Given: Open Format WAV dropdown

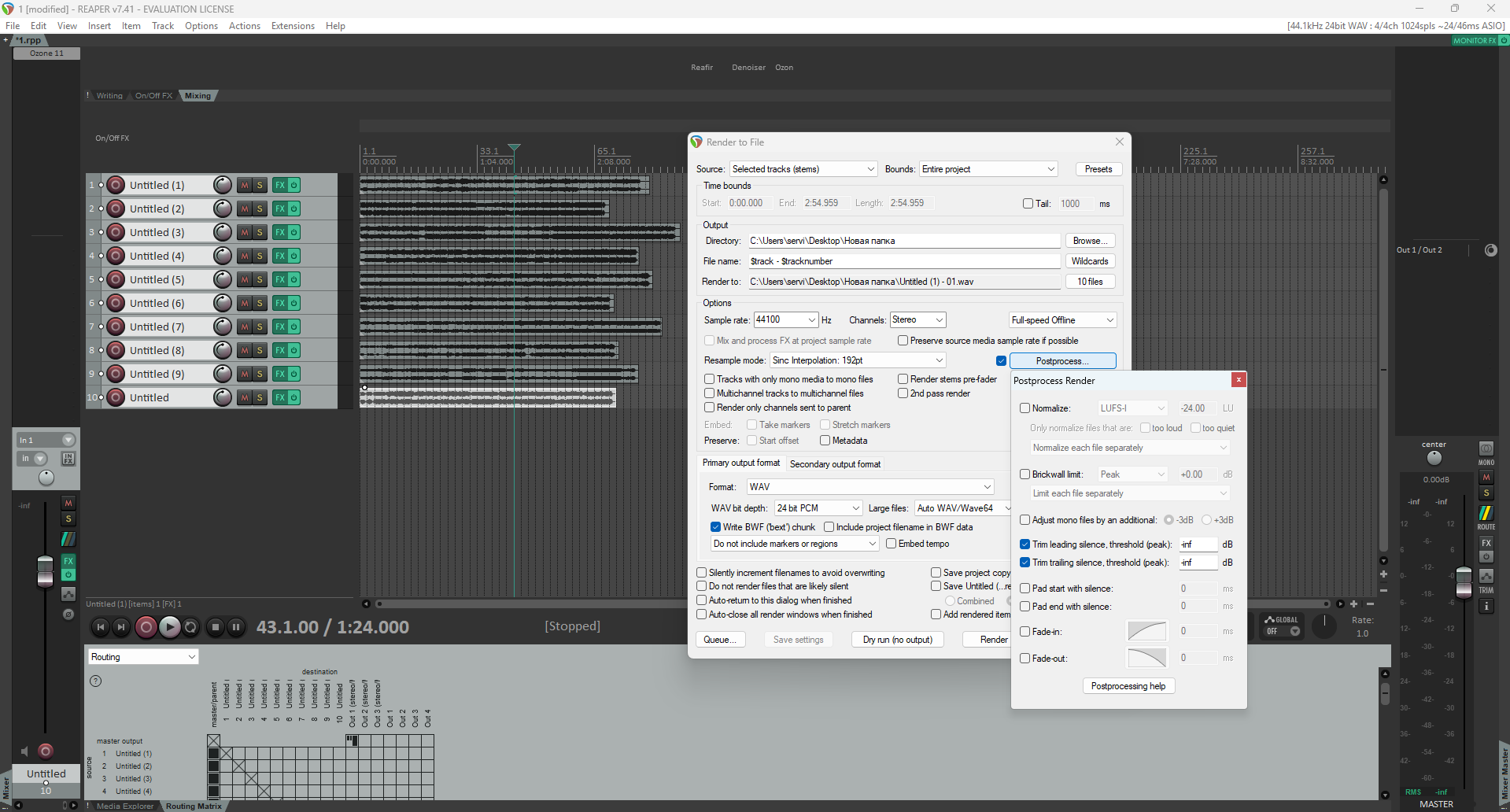Looking at the screenshot, I should point(869,487).
